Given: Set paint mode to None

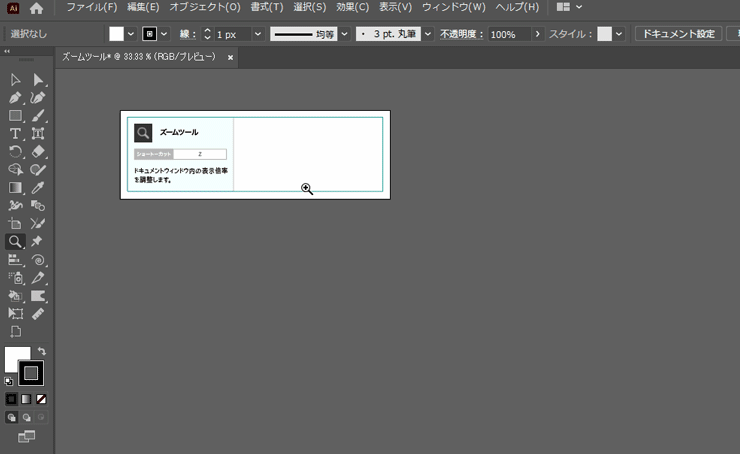Looking at the screenshot, I should [41, 399].
